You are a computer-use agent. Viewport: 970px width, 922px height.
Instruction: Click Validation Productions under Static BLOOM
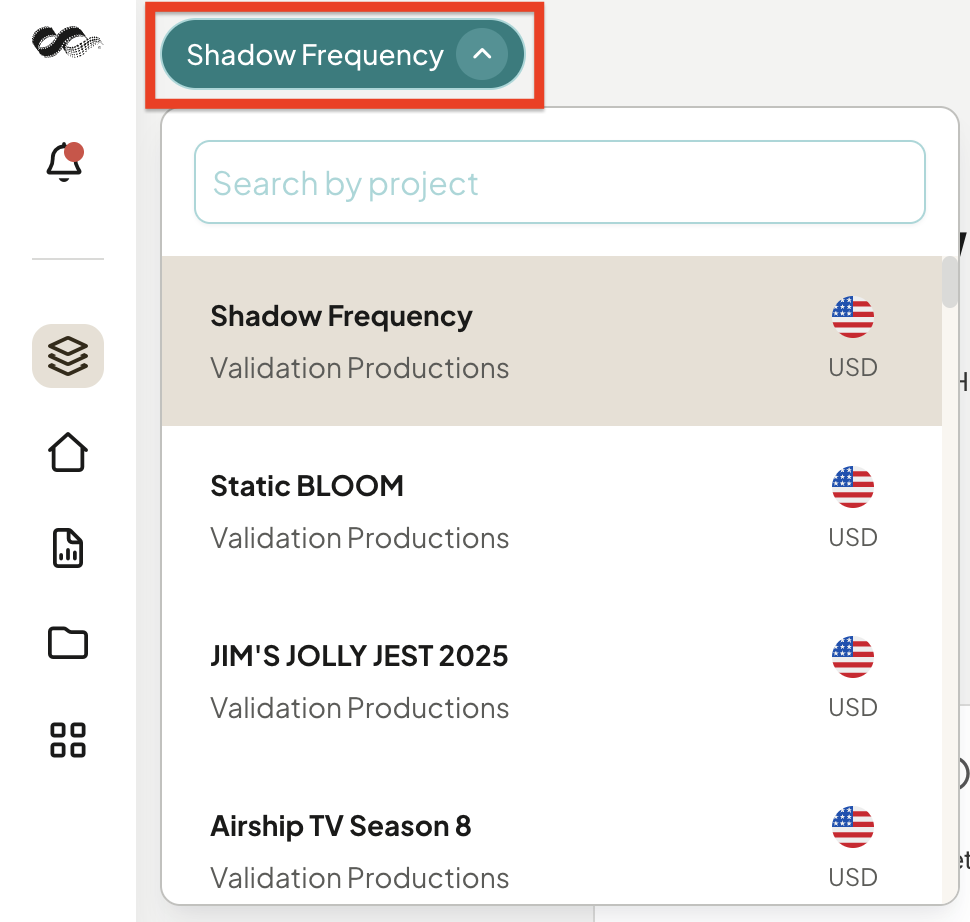point(359,538)
